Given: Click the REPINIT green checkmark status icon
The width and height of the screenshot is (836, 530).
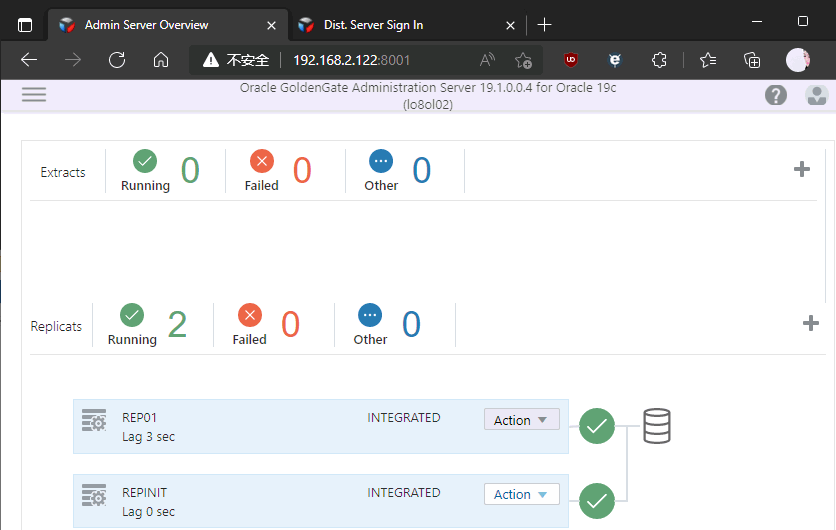Looking at the screenshot, I should click(597, 498).
